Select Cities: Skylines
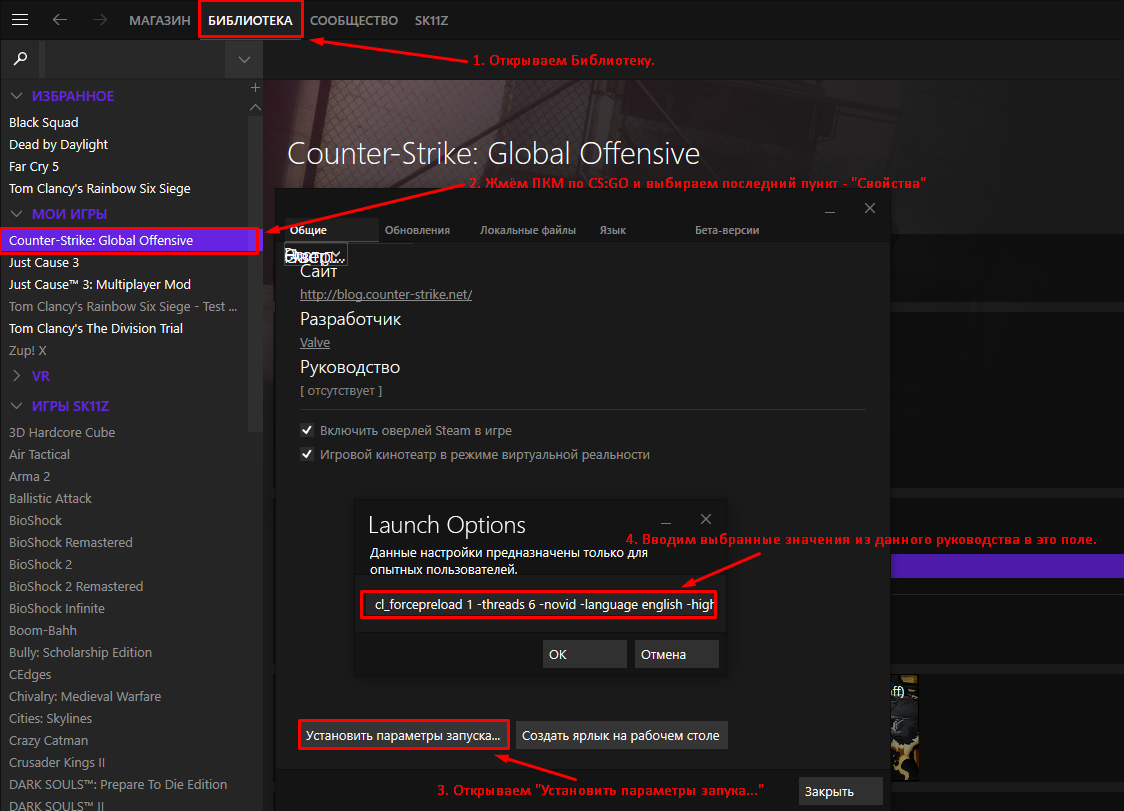The width and height of the screenshot is (1124, 811). coord(50,718)
